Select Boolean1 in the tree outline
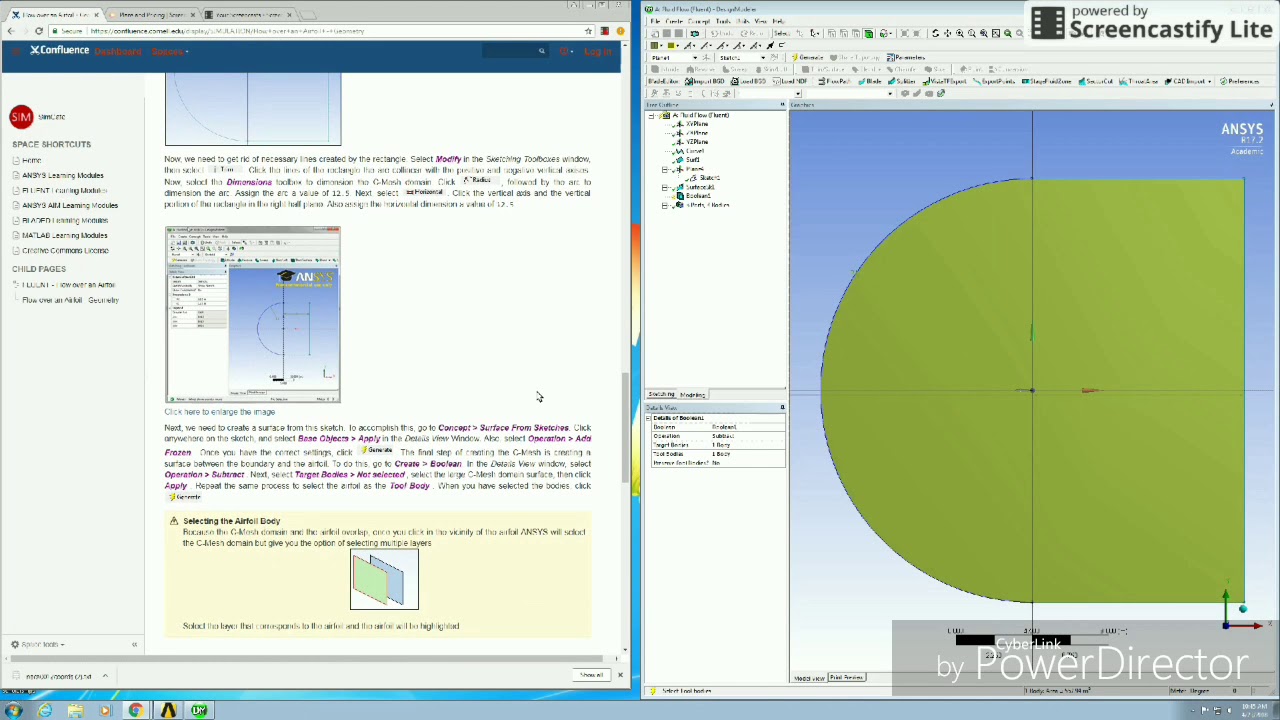The width and height of the screenshot is (1280, 720). [698, 196]
